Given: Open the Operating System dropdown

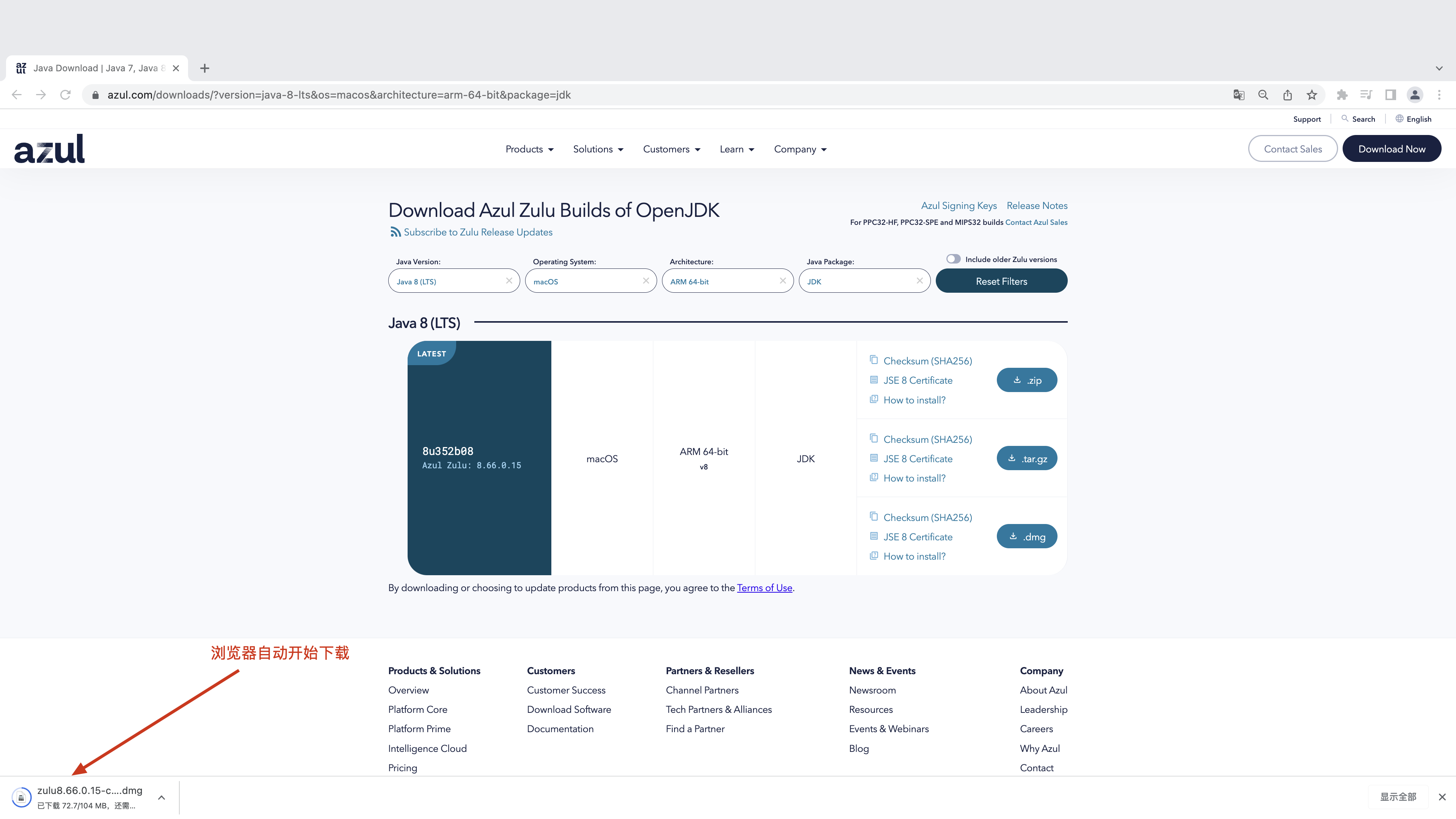Looking at the screenshot, I should click(590, 281).
